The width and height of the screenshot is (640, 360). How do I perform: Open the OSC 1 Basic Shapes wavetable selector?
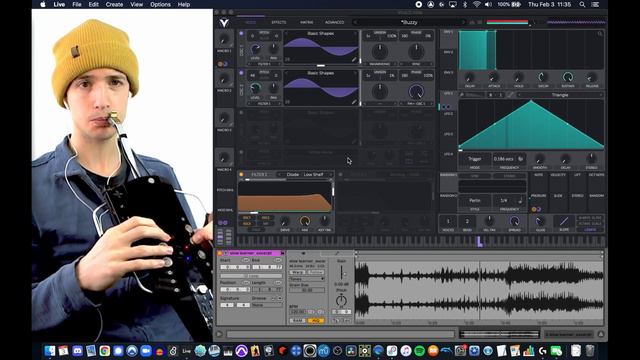(320, 33)
